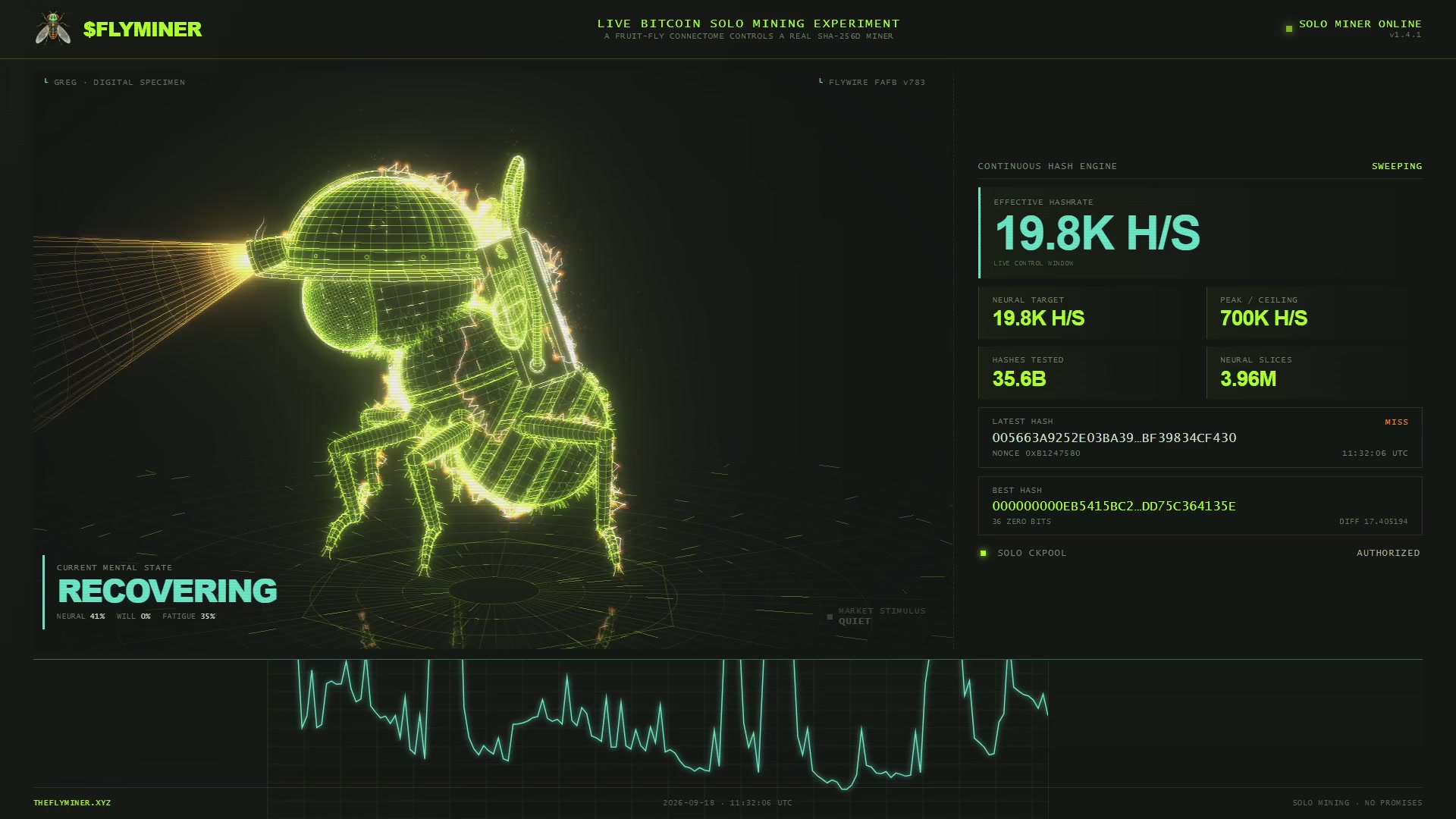Click the AUTHORIZED pool status
Viewport: 1456px width, 819px height.
coord(1388,553)
